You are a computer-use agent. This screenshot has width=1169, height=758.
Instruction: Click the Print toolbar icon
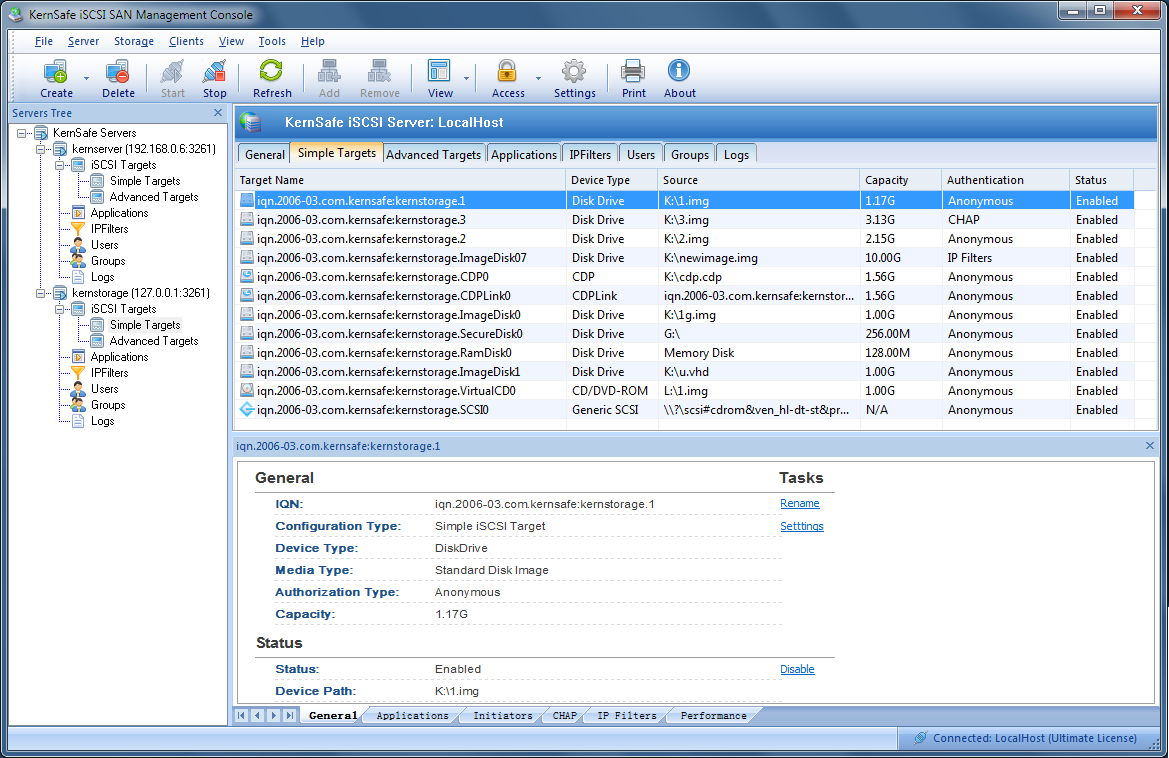point(633,72)
